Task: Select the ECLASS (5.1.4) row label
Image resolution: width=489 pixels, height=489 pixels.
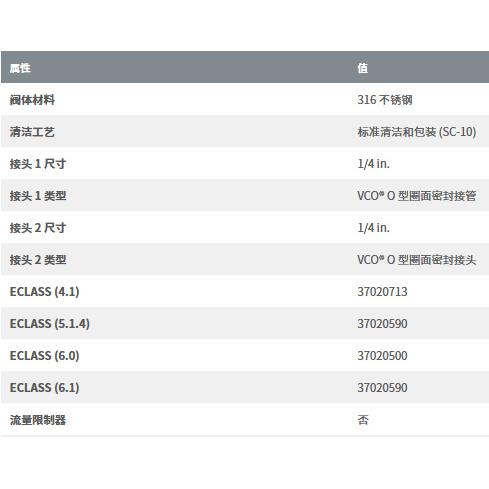Action: (x=50, y=324)
